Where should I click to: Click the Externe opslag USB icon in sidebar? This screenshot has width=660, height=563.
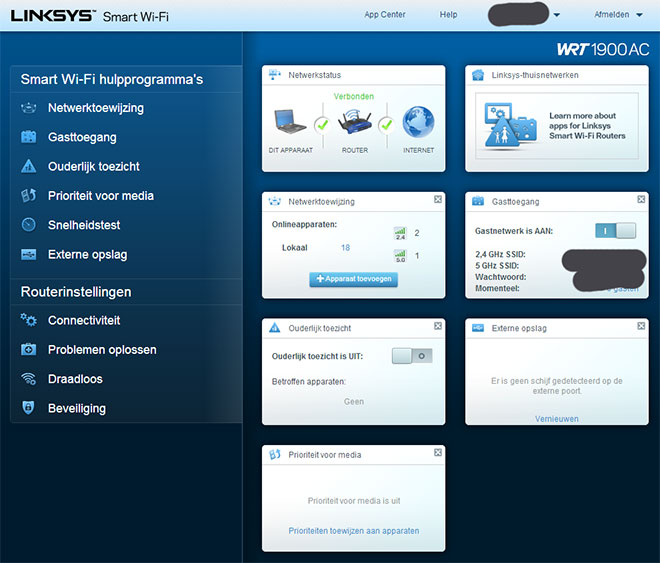point(29,254)
